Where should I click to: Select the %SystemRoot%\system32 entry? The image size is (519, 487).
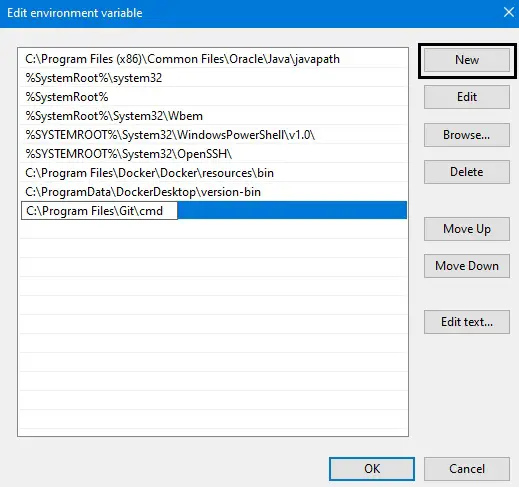coord(213,78)
